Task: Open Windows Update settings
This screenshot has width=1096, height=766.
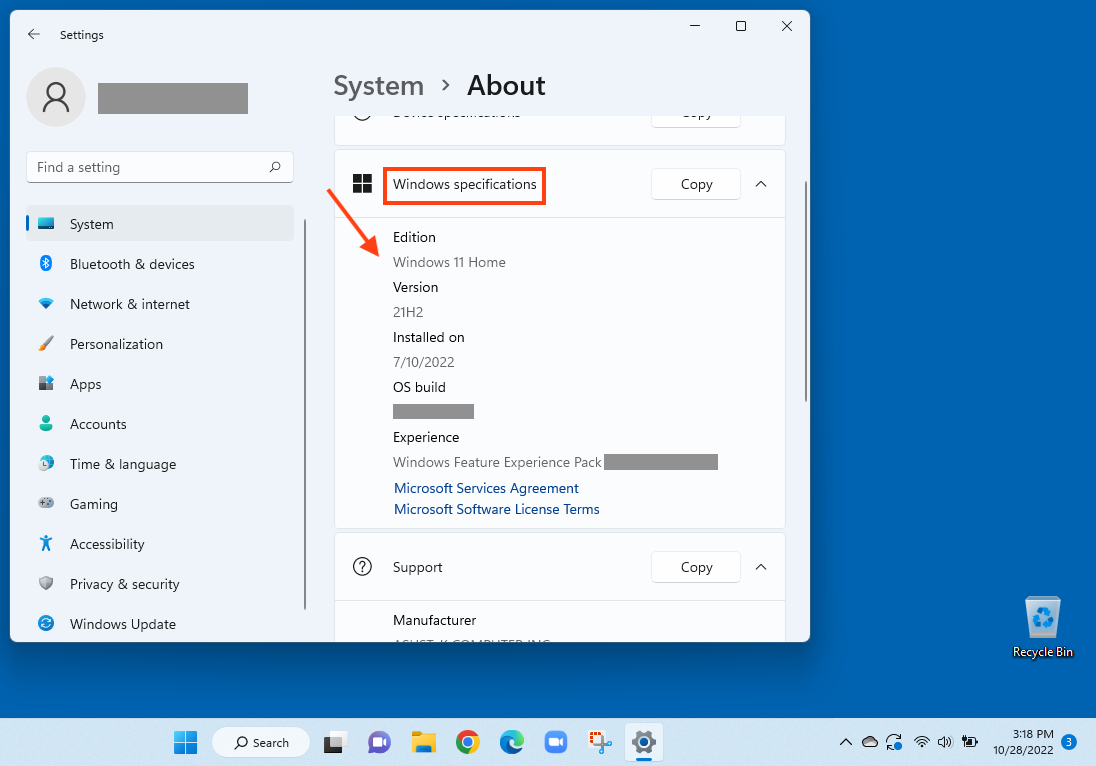Action: point(121,624)
